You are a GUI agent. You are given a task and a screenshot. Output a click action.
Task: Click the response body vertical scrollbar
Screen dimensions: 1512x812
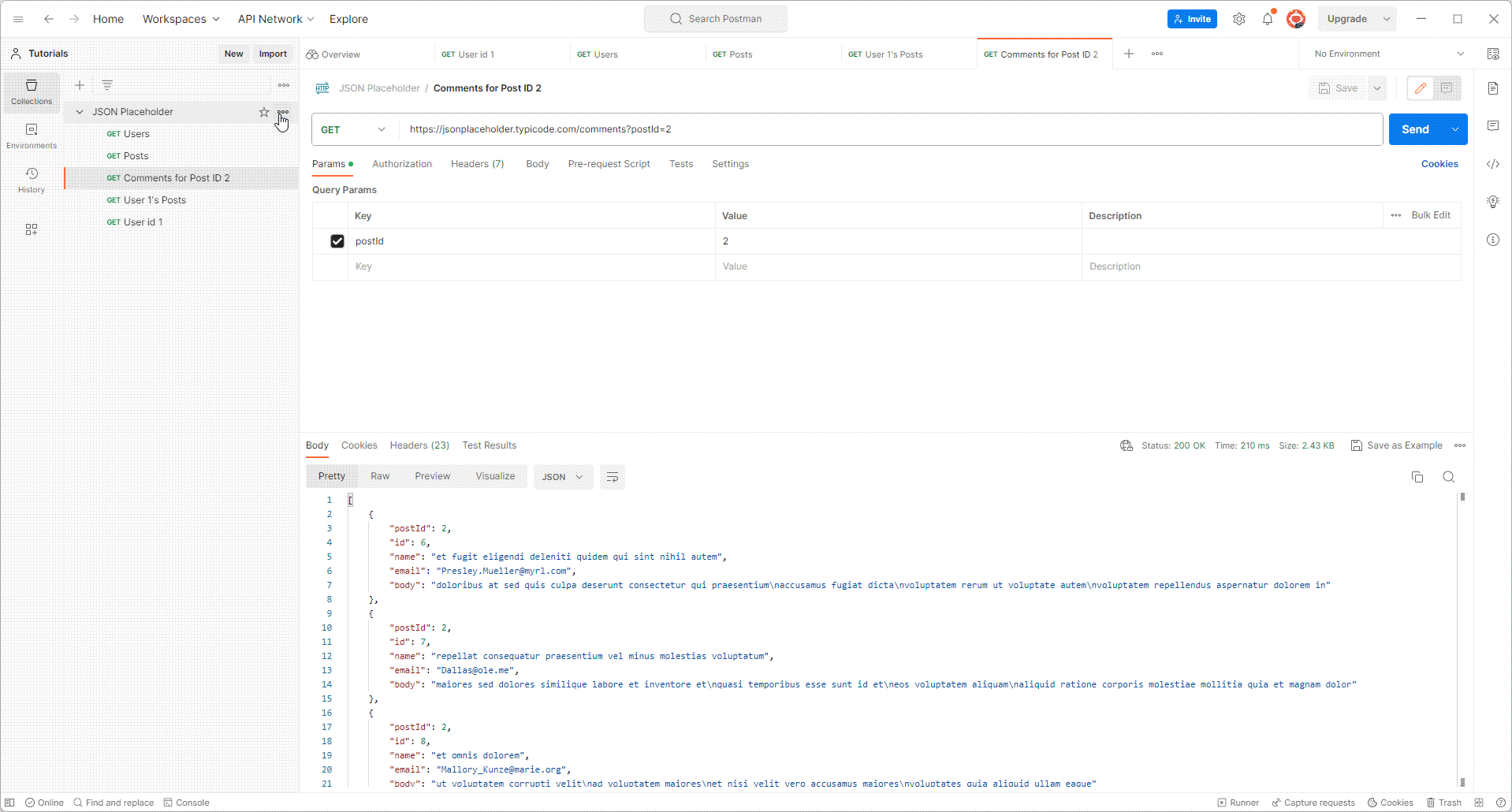tap(1462, 639)
